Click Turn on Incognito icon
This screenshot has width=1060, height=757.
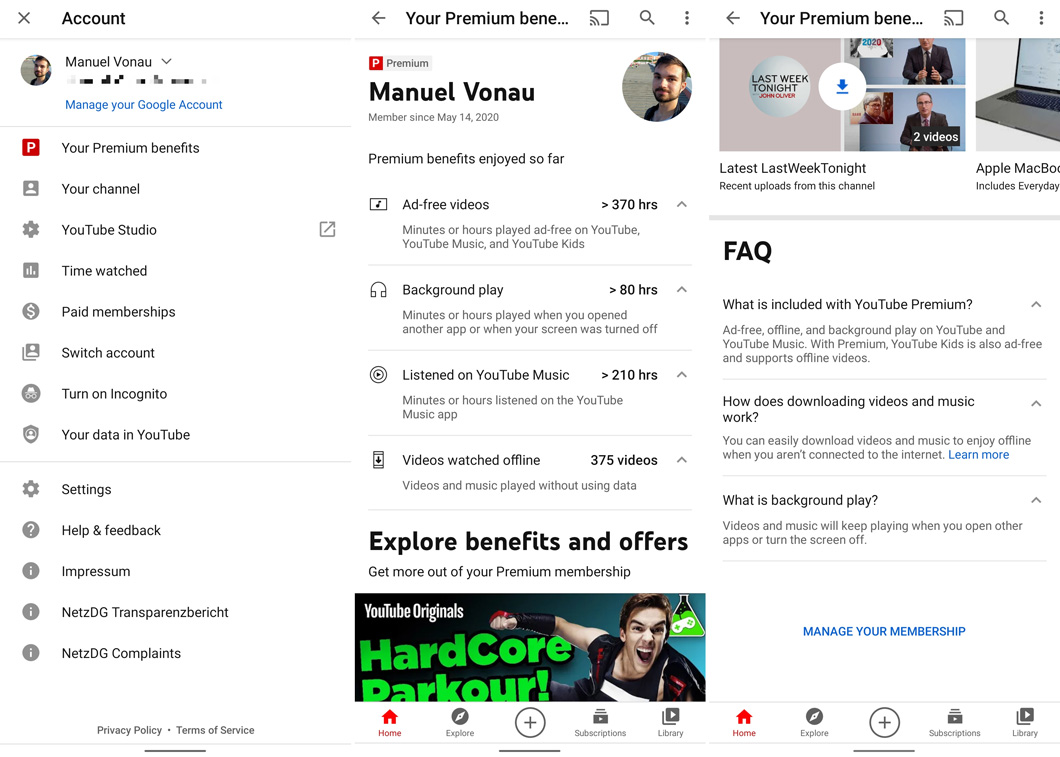click(x=30, y=393)
